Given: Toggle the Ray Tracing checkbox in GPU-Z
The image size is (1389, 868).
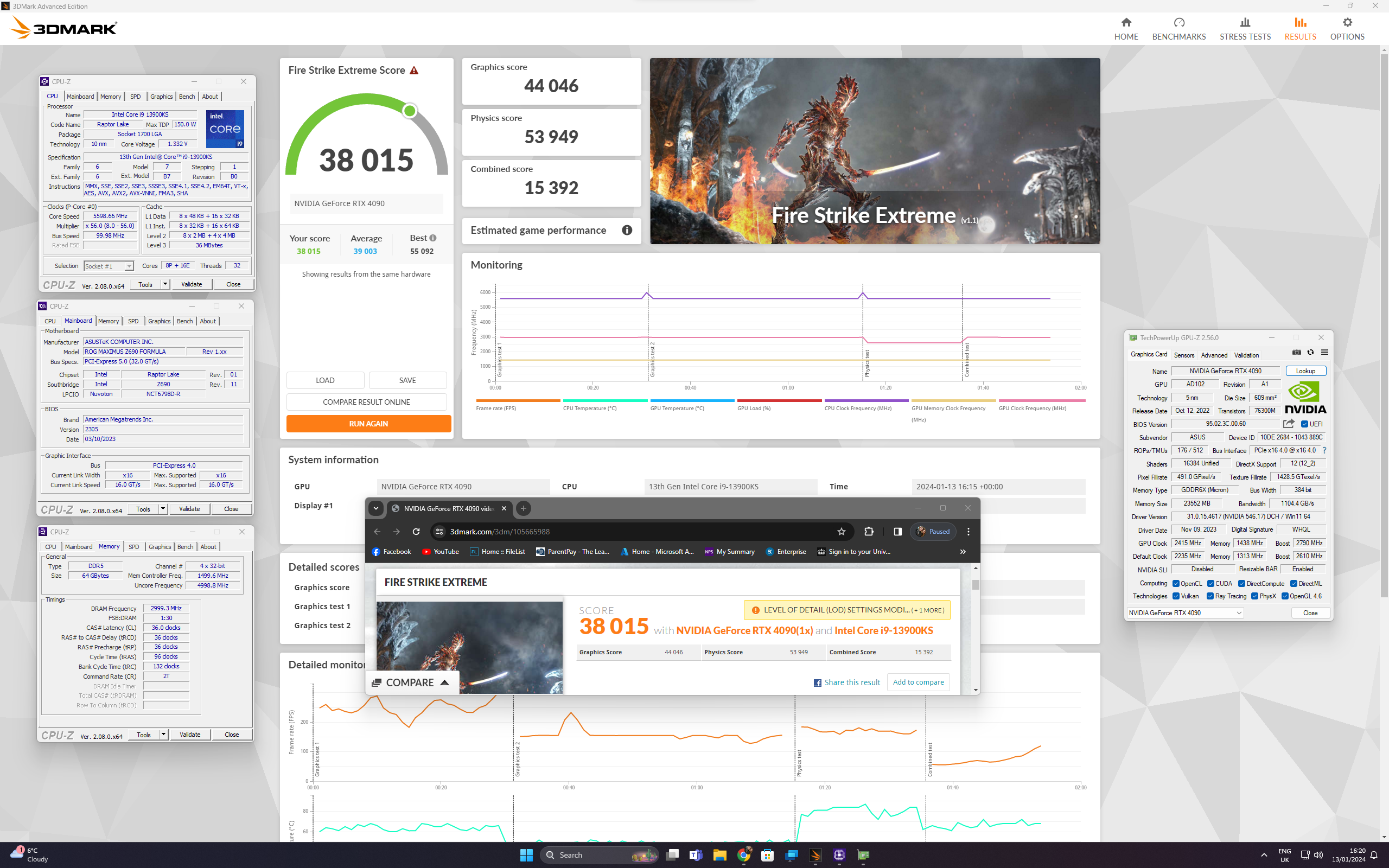Looking at the screenshot, I should click(1210, 596).
